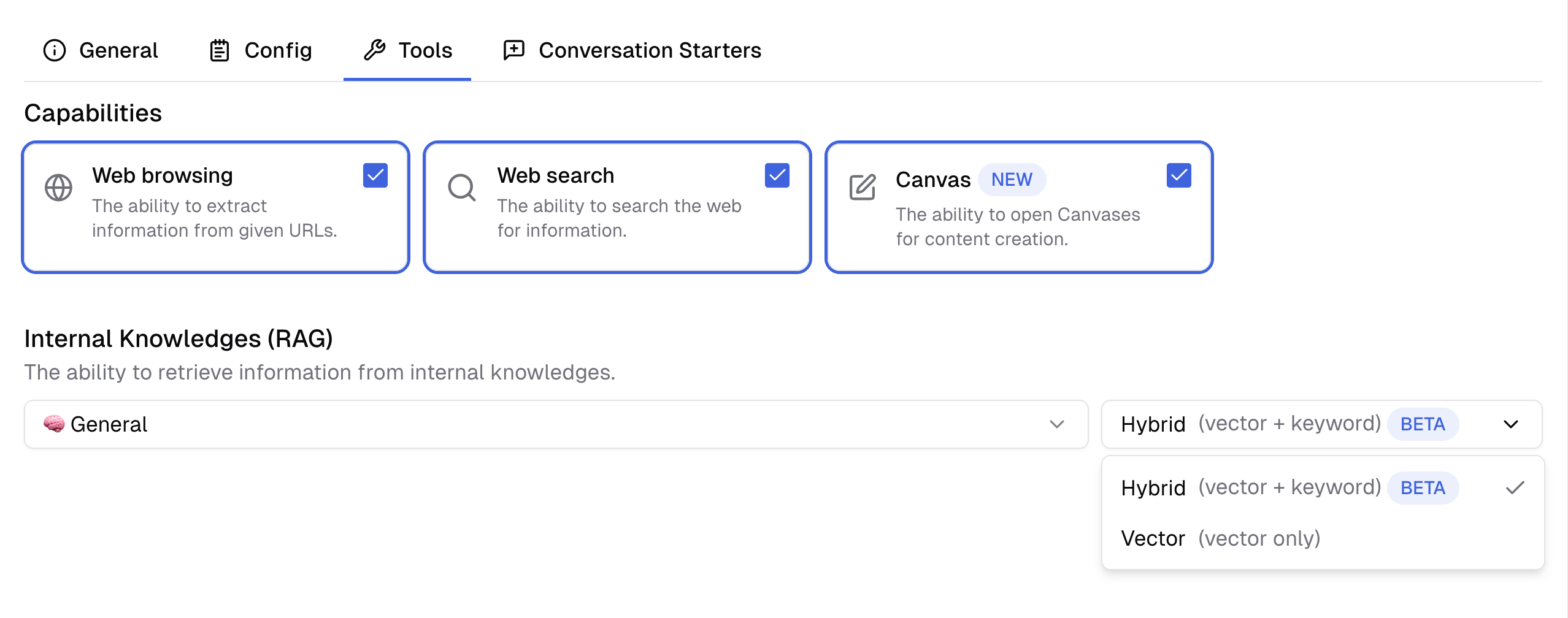Click the Config clipboard icon

(x=220, y=50)
